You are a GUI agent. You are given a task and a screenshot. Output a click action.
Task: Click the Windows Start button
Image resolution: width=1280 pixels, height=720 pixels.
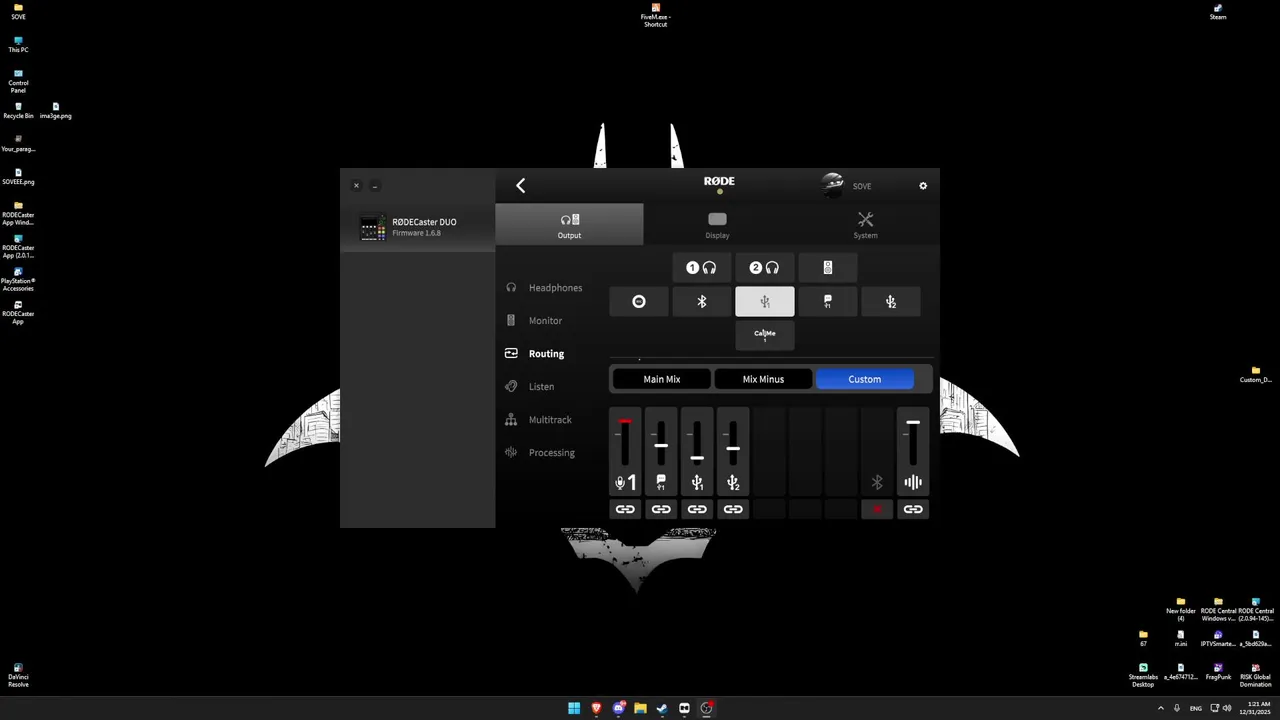[x=574, y=708]
